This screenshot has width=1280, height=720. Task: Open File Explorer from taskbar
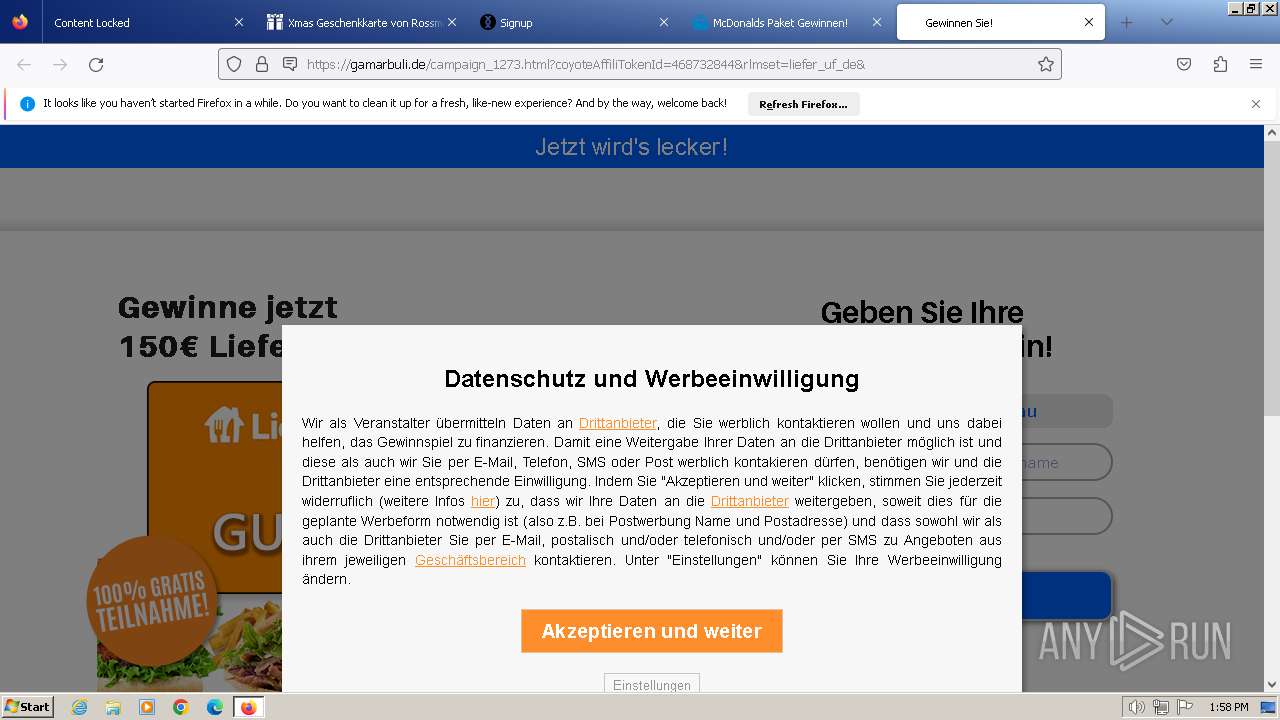[x=113, y=707]
